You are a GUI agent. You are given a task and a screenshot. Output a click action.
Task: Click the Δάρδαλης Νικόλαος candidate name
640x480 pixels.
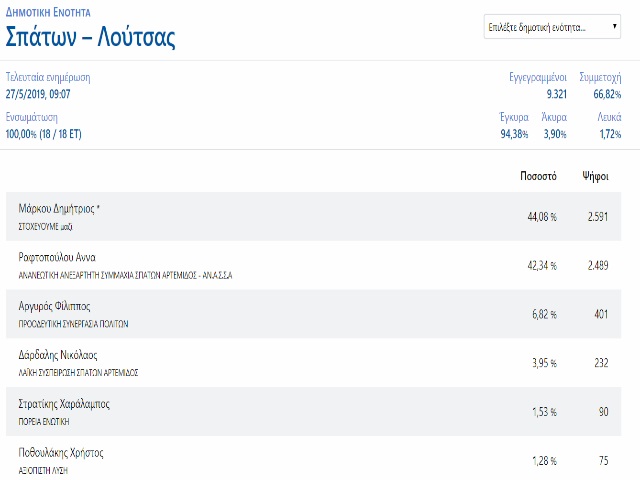(58, 355)
